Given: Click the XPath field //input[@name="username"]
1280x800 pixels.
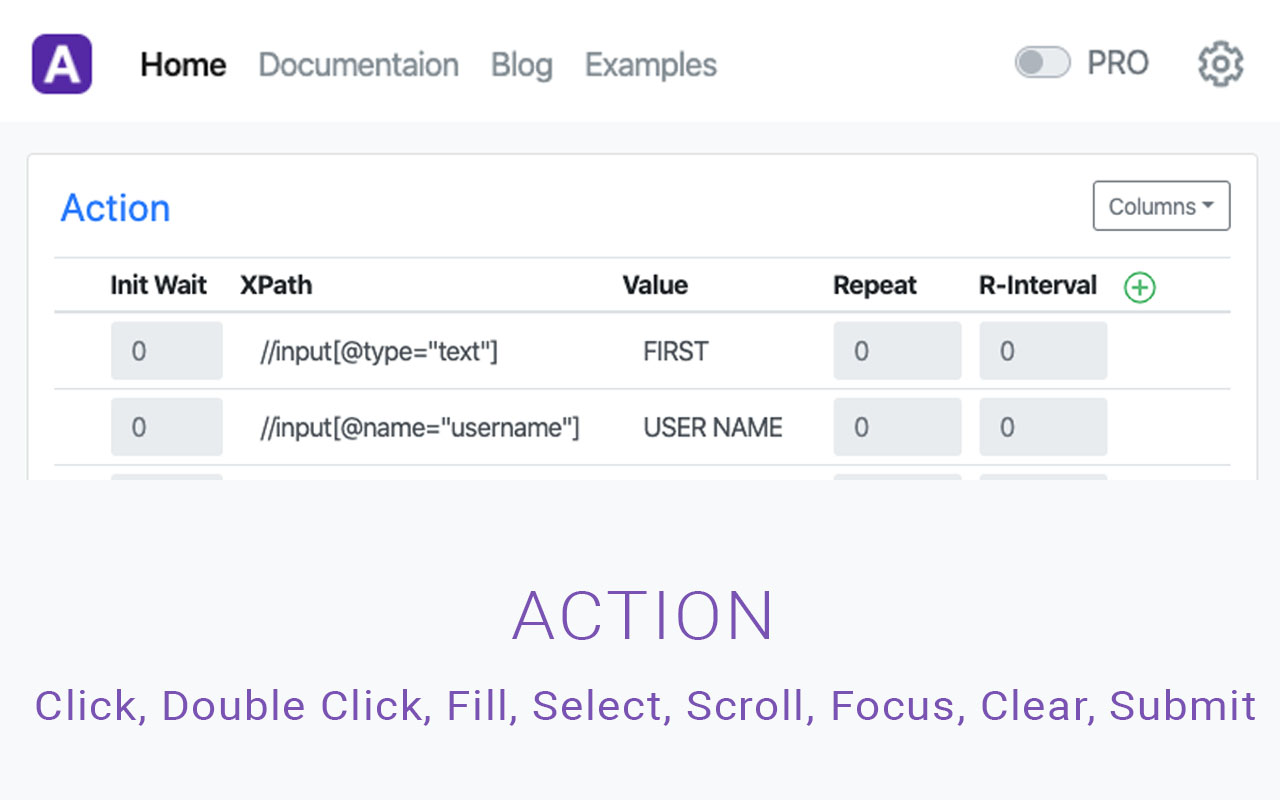Looking at the screenshot, I should (420, 427).
